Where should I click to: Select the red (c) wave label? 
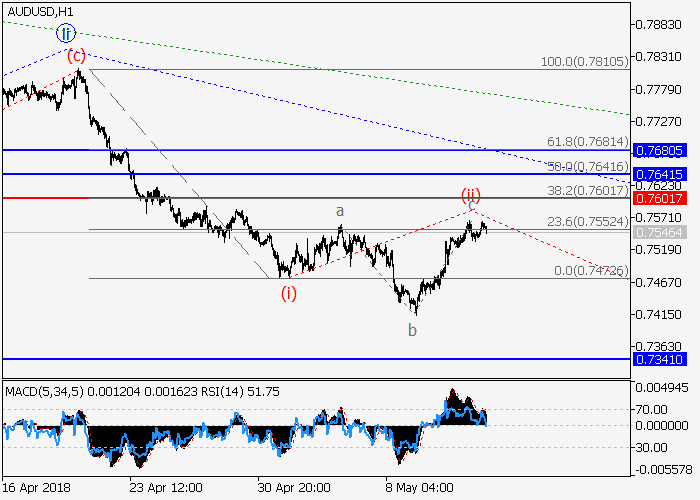76,56
